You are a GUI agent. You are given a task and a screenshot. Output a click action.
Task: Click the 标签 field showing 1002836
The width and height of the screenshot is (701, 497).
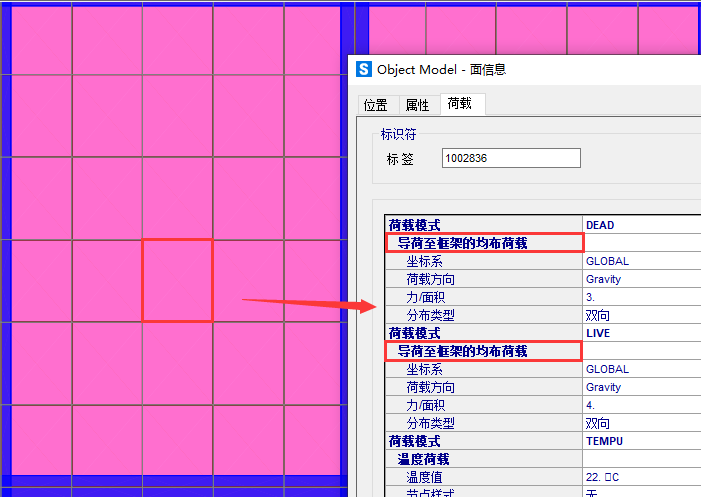(510, 158)
